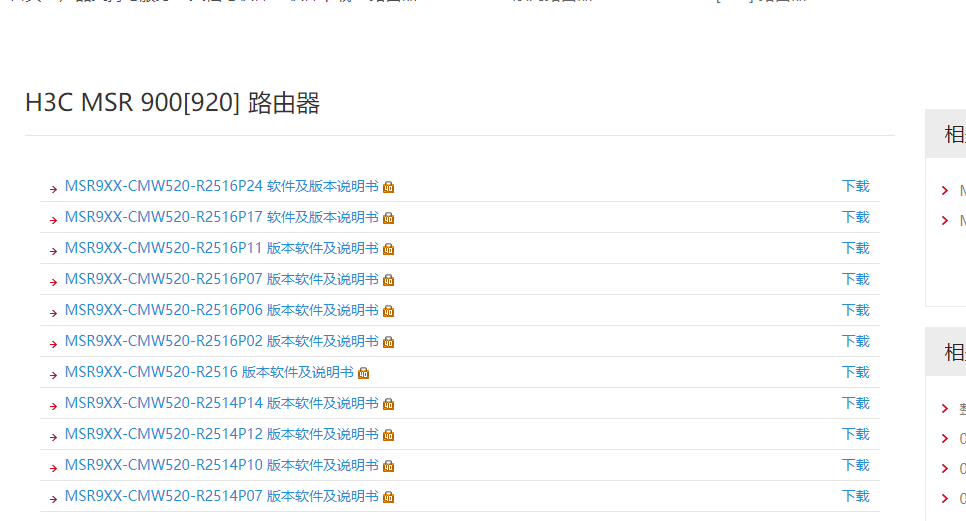Viewport: 966px width, 521px height.
Task: Click 下载 for R2514P07 row
Action: (x=856, y=496)
